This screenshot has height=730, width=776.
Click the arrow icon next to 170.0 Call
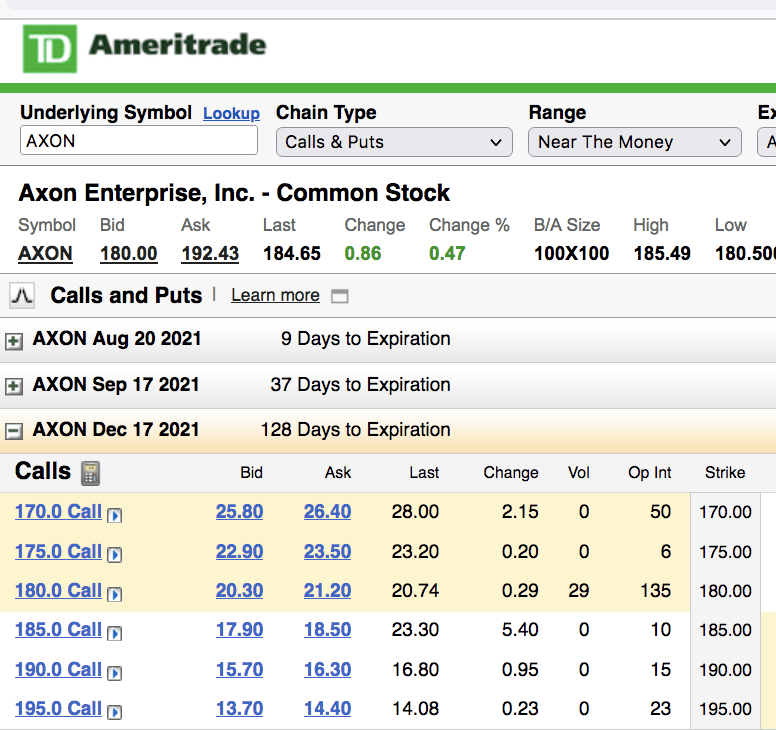click(115, 514)
